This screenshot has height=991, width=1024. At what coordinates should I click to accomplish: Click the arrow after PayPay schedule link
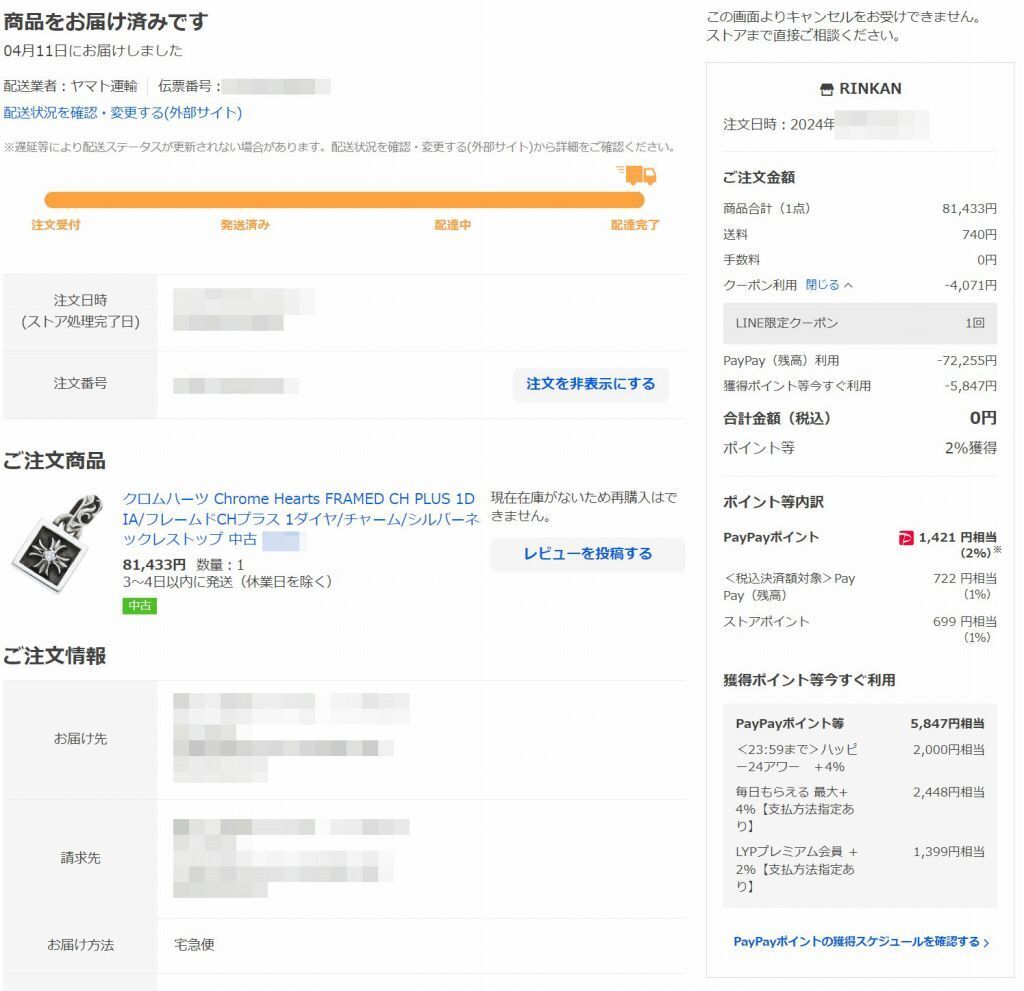tap(986, 943)
